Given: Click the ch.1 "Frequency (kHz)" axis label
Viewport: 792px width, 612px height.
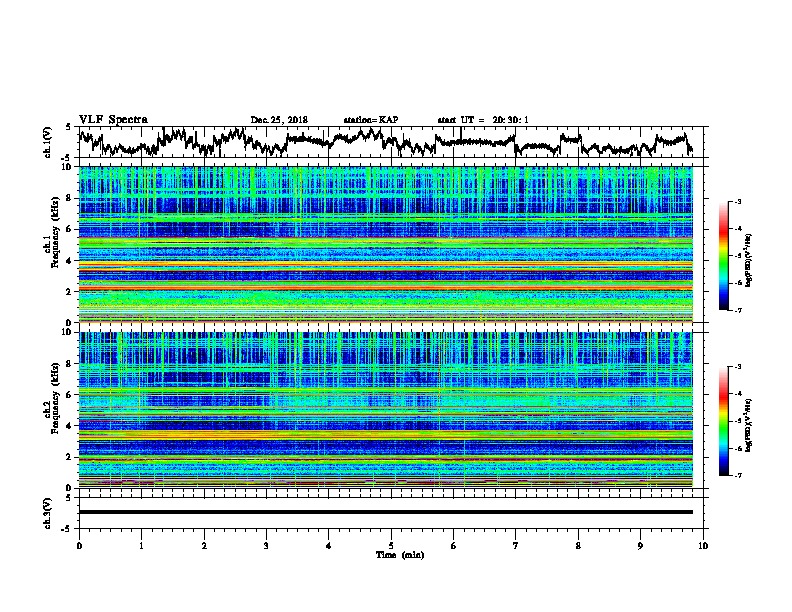Looking at the screenshot, I should click(x=55, y=232).
